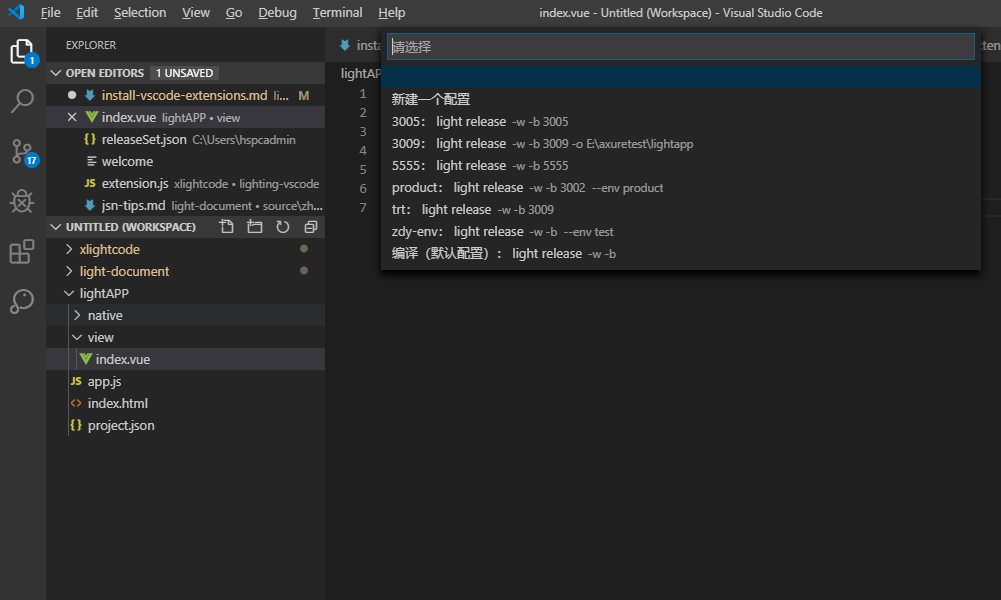Select the 新建一个配置 option

(x=431, y=100)
